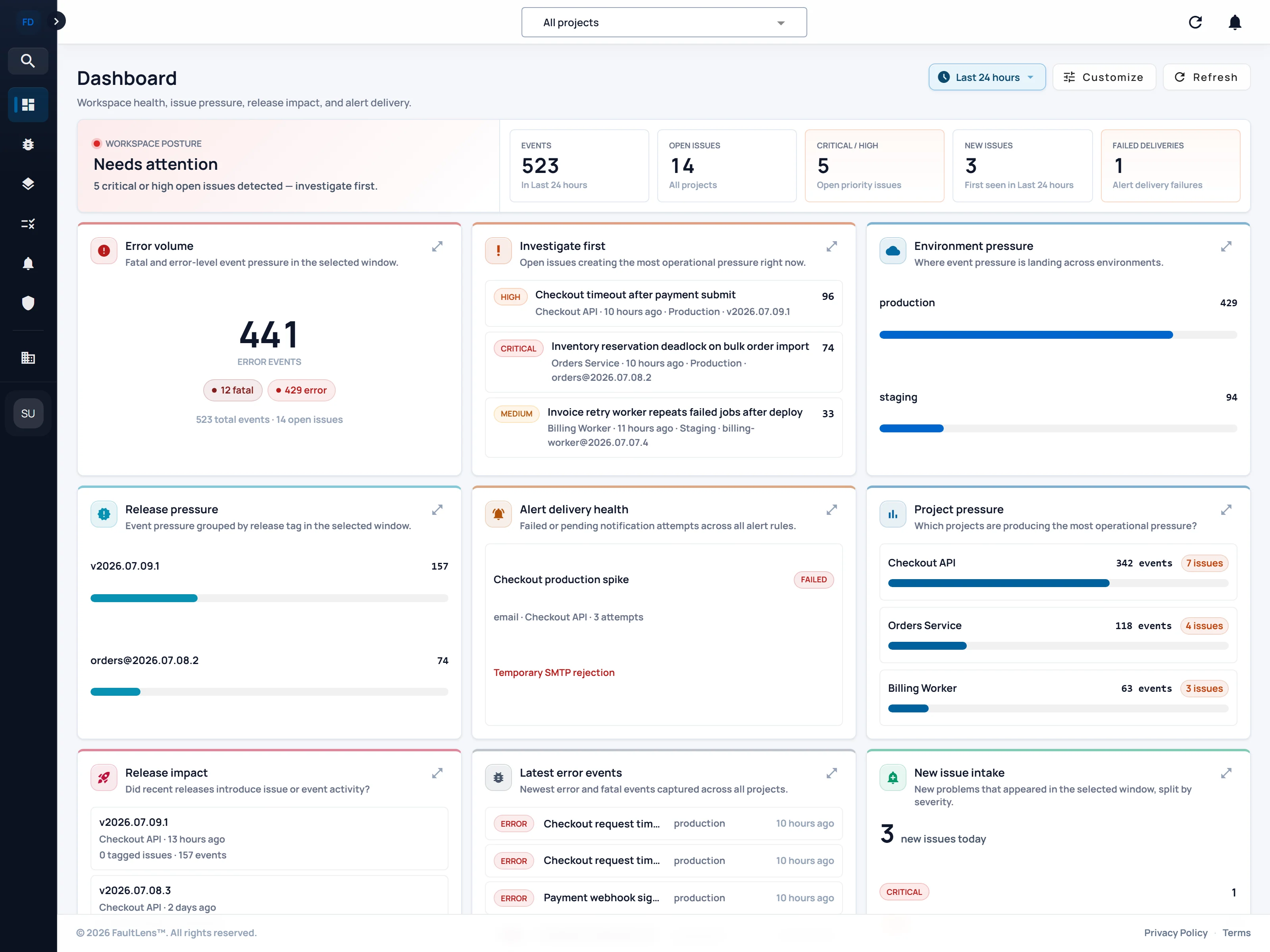Image resolution: width=1270 pixels, height=952 pixels.
Task: Click the 12 fatal chip
Action: pyautogui.click(x=233, y=390)
